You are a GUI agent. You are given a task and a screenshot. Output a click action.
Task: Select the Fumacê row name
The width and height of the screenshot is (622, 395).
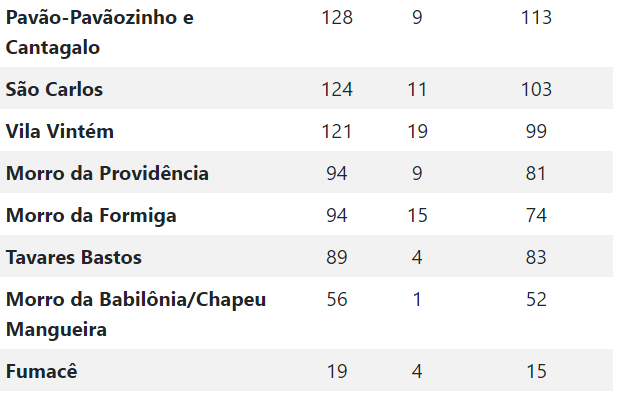pos(42,372)
